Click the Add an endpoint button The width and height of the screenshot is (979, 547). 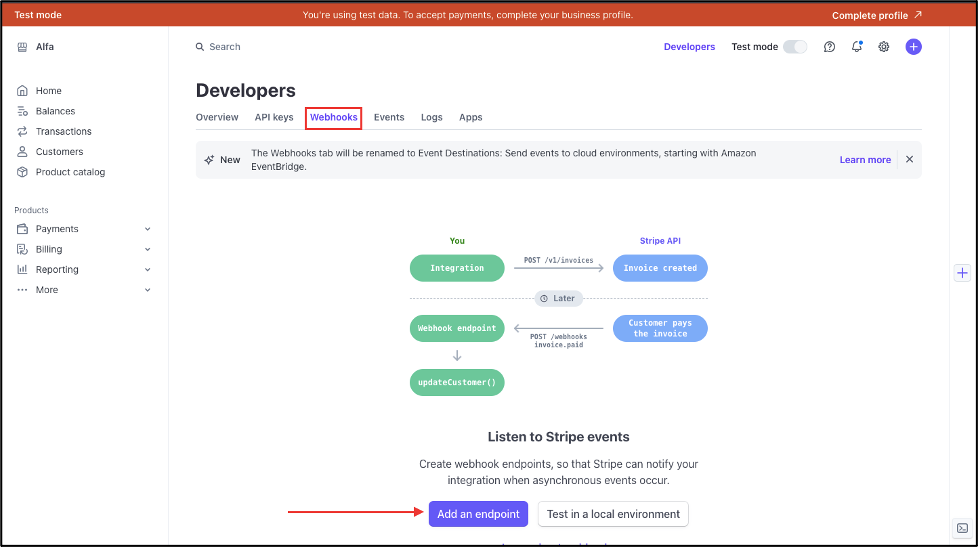point(478,514)
